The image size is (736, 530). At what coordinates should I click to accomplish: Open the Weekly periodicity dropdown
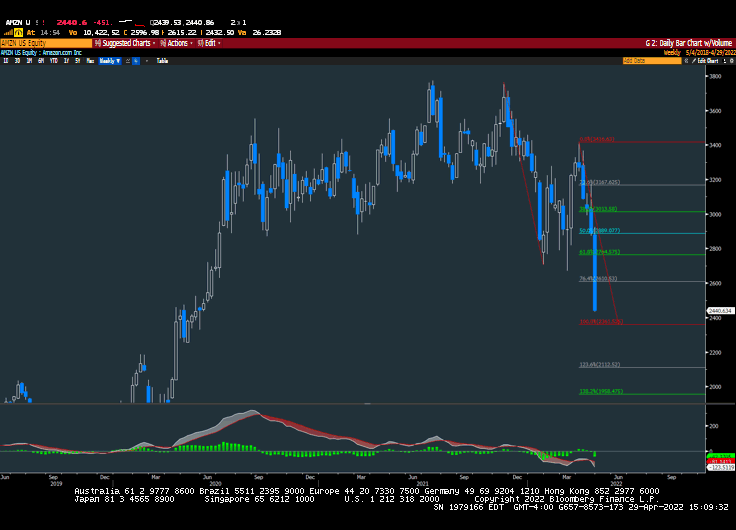pyautogui.click(x=110, y=61)
